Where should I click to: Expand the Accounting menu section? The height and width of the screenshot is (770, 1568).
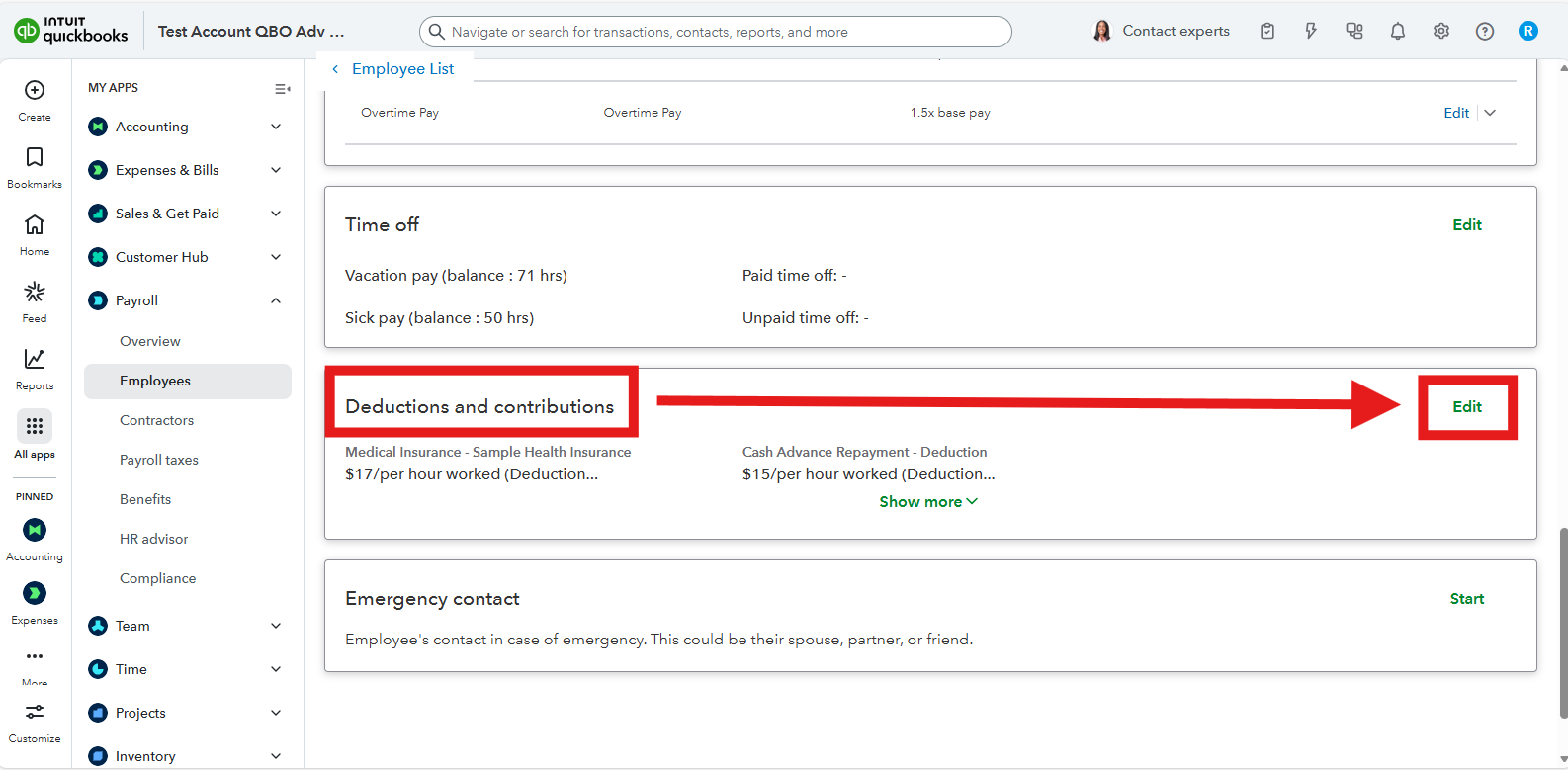pyautogui.click(x=276, y=127)
